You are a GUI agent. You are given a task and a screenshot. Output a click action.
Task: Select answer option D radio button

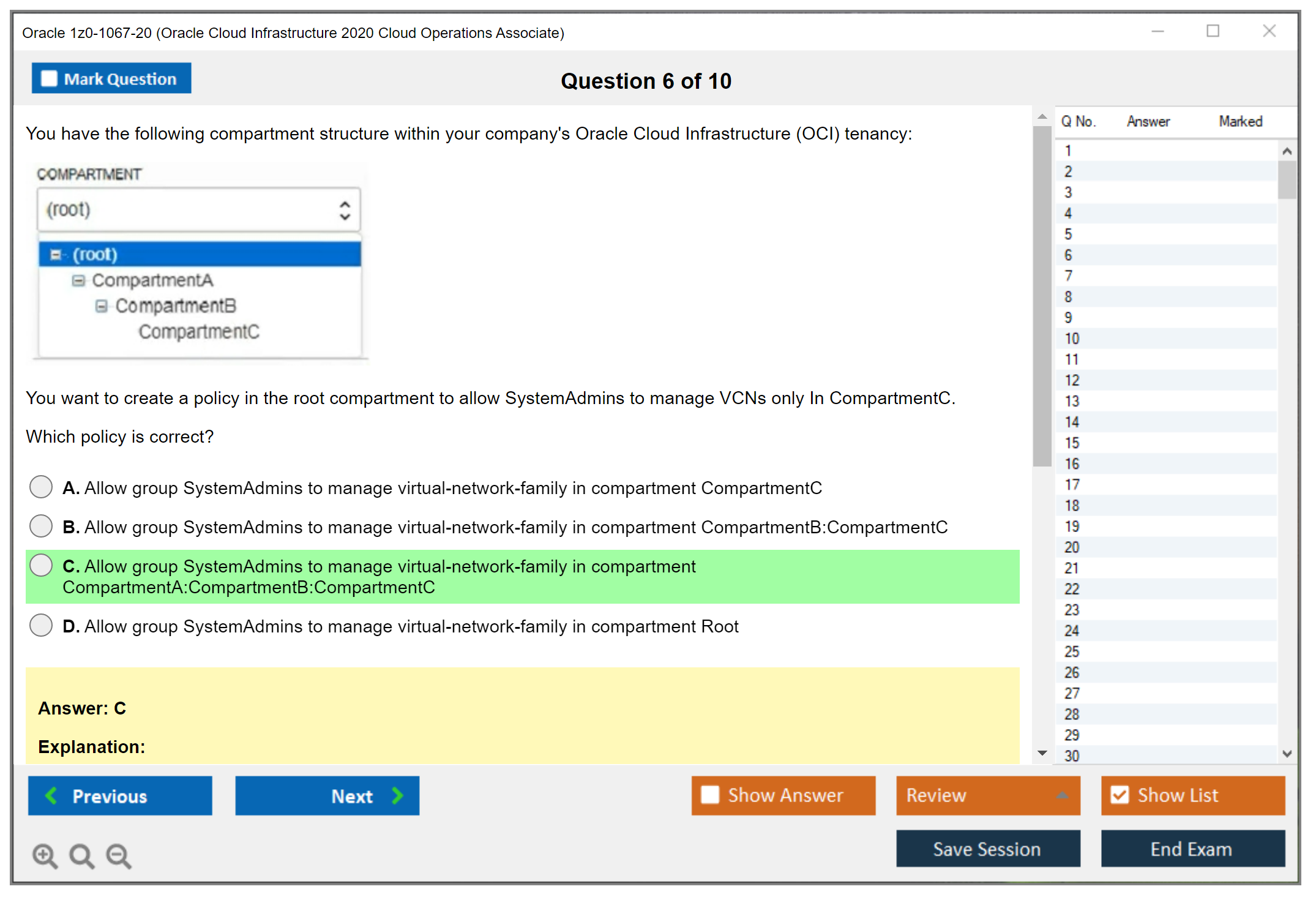41,625
